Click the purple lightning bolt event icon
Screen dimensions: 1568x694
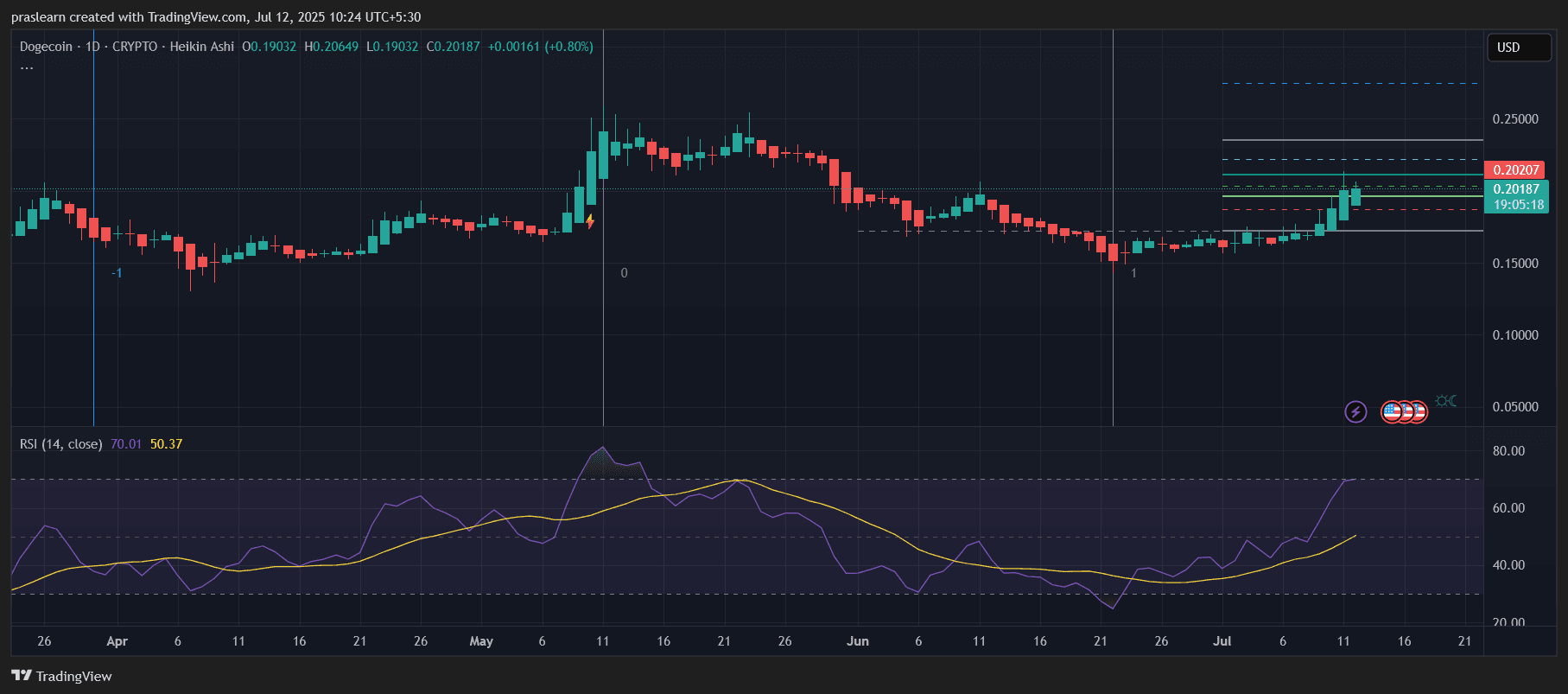point(1355,411)
